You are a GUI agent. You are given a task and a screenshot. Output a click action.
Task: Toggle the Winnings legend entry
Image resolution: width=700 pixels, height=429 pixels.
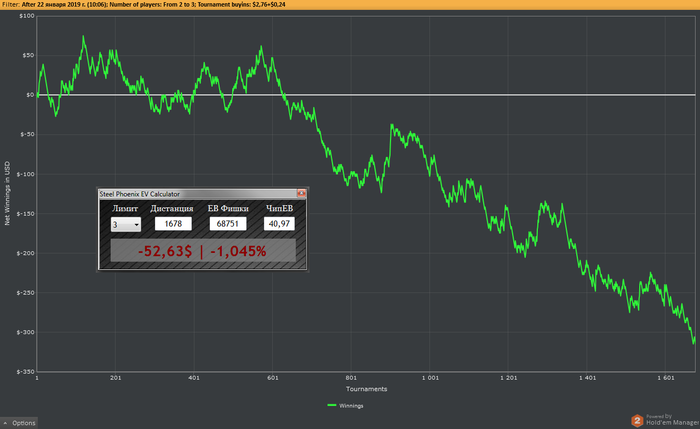point(346,406)
